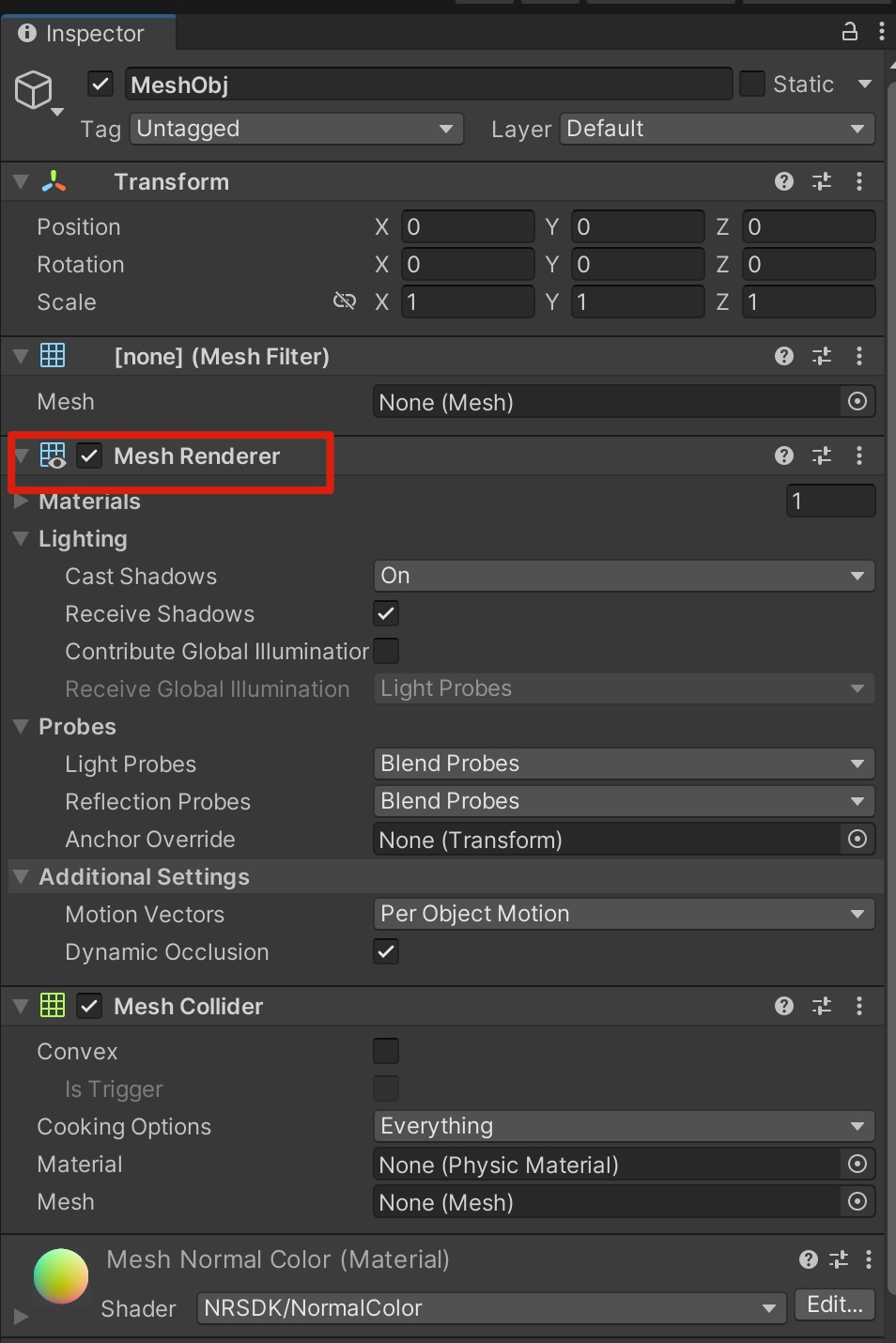Open the Tag dropdown showing Untagged

[296, 129]
